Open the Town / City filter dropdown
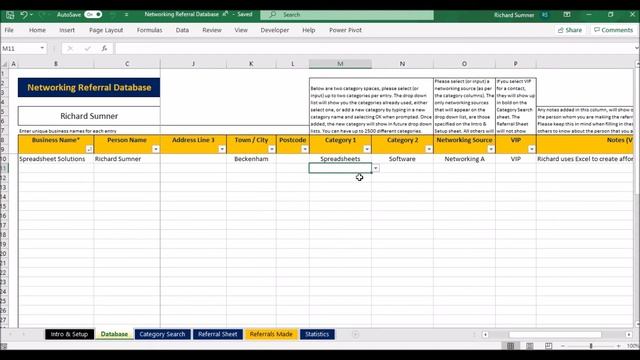640x360 pixels. click(271, 149)
